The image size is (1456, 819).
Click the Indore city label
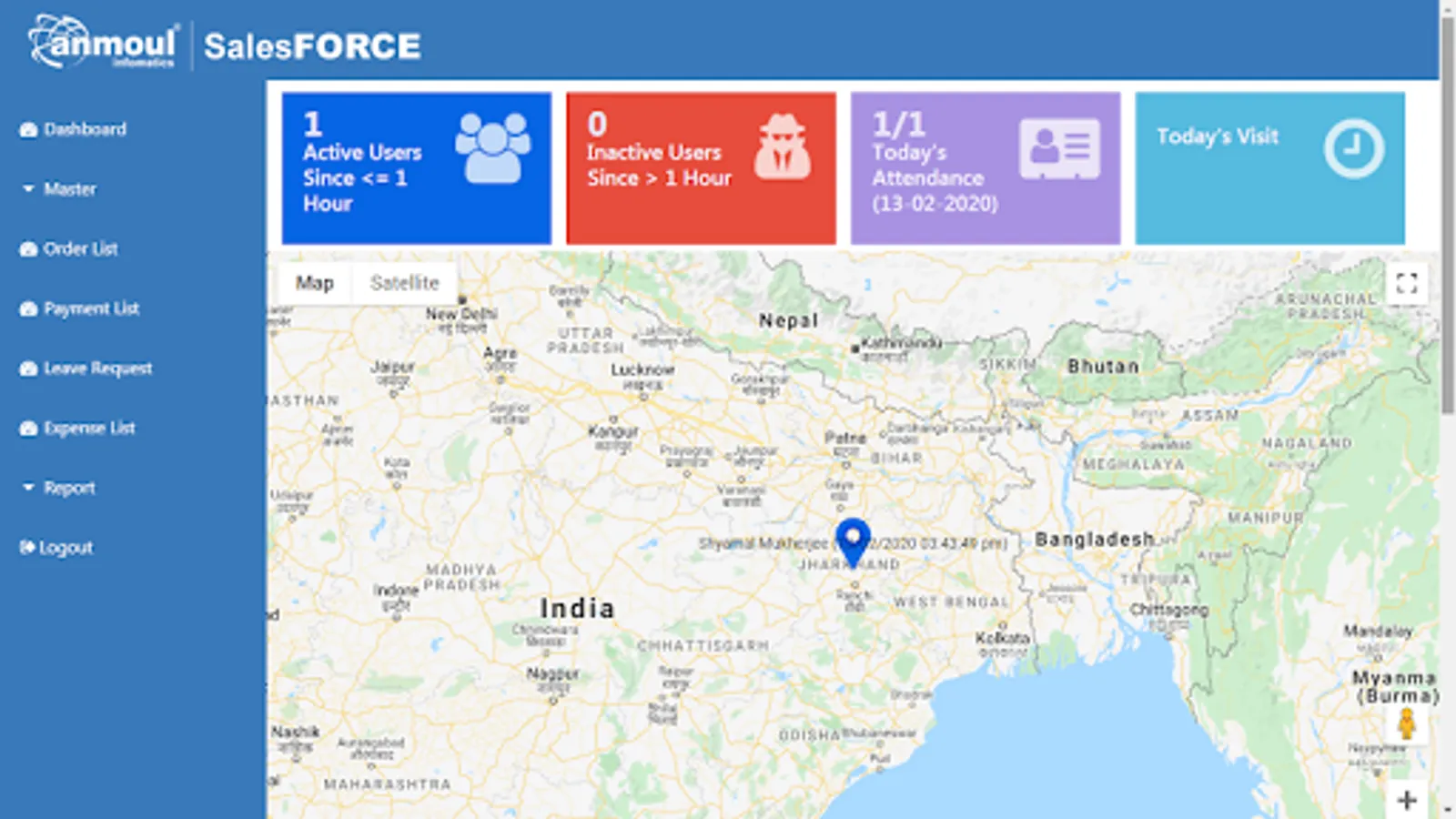396,590
